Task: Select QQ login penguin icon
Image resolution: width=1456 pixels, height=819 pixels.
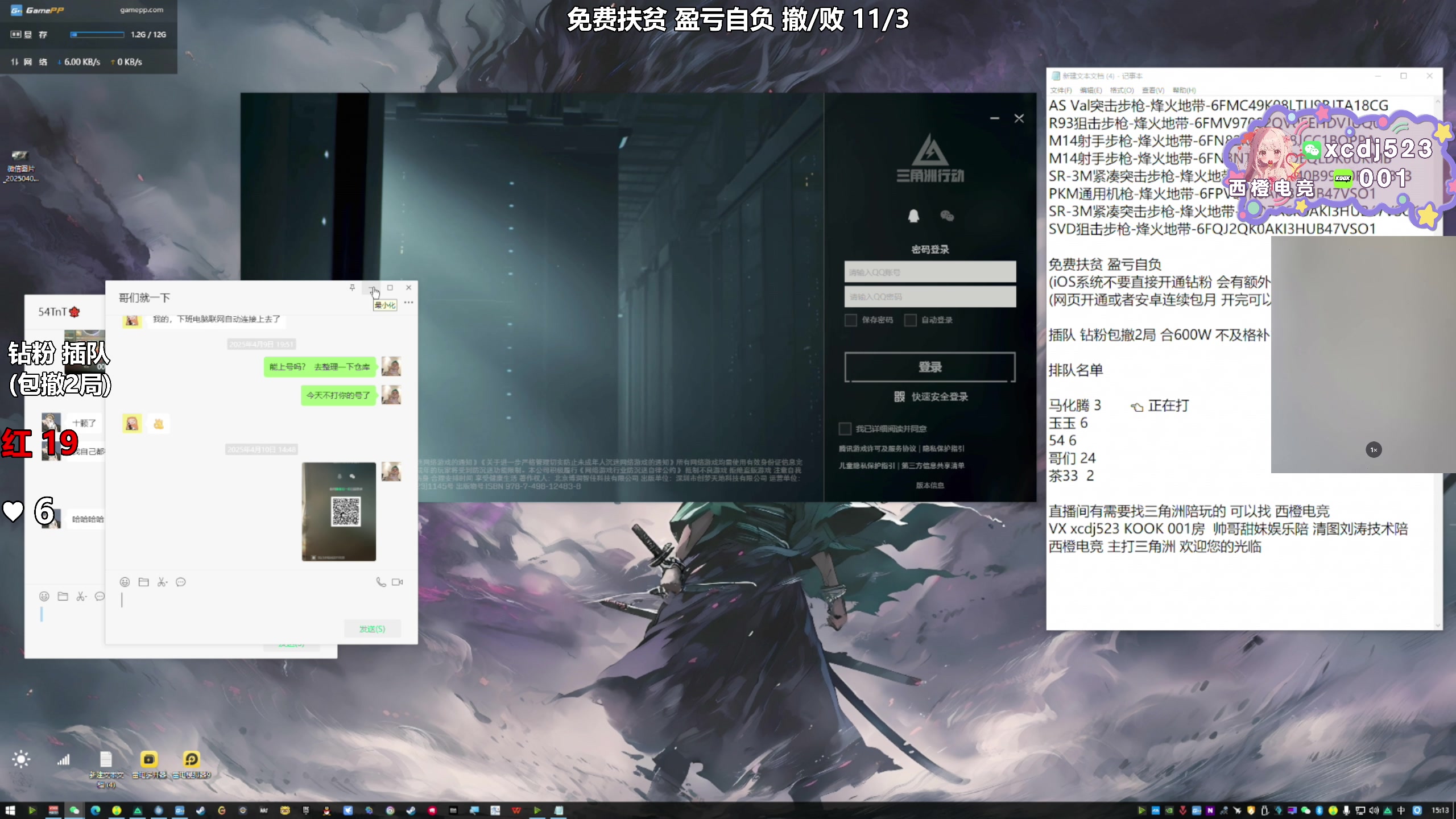Action: (x=913, y=216)
